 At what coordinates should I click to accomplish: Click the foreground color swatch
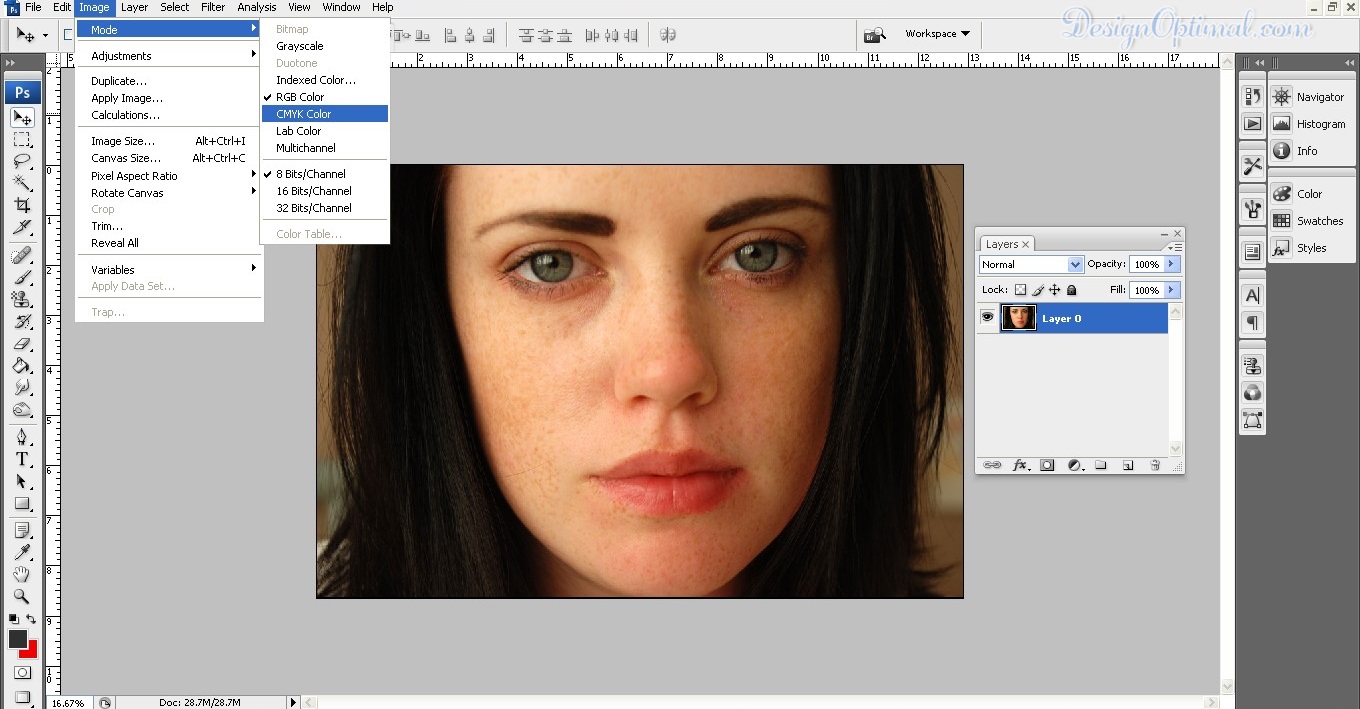click(x=17, y=638)
